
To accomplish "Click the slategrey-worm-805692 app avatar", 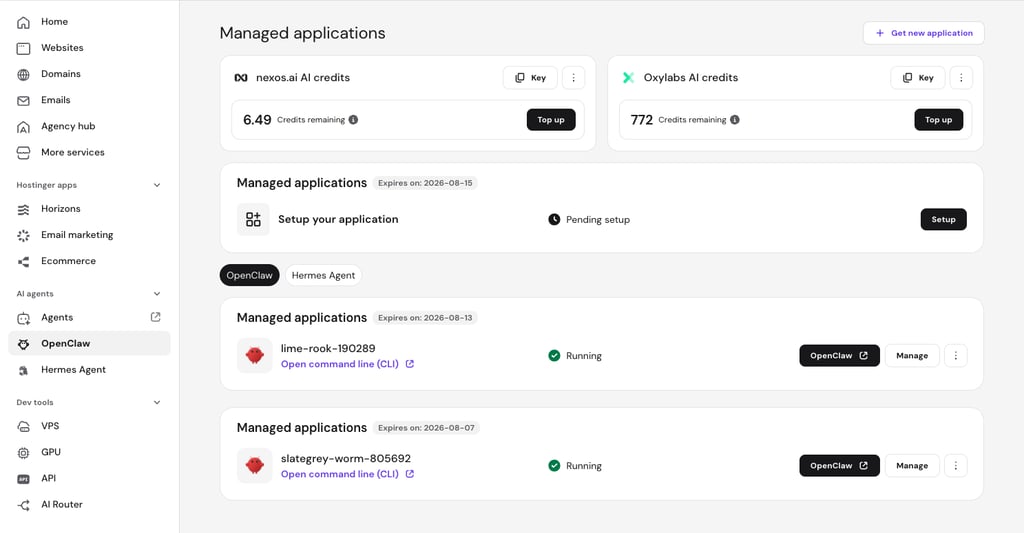I will (255, 466).
